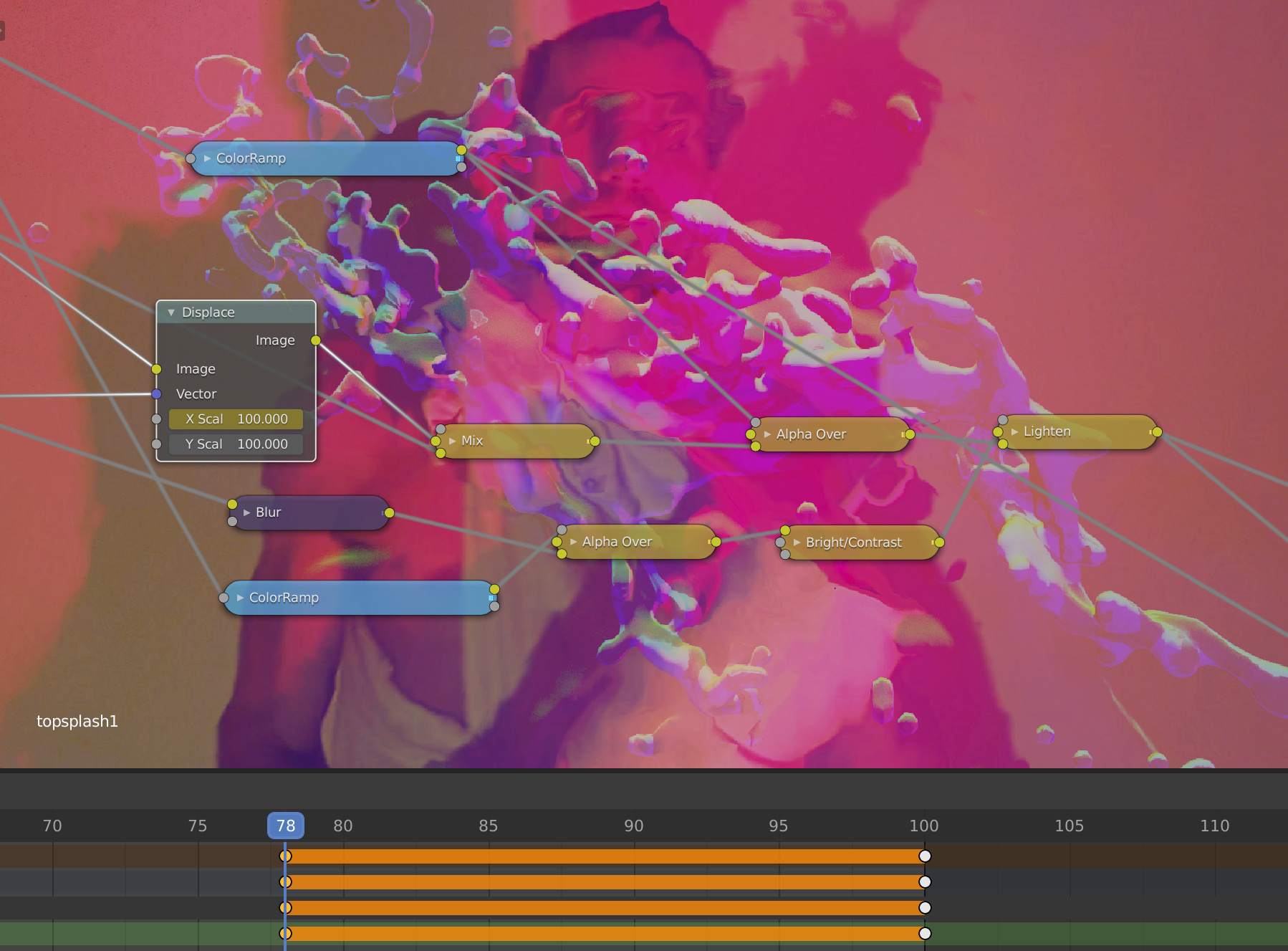
Task: Click lower Alpha Over output socket
Action: tap(716, 542)
